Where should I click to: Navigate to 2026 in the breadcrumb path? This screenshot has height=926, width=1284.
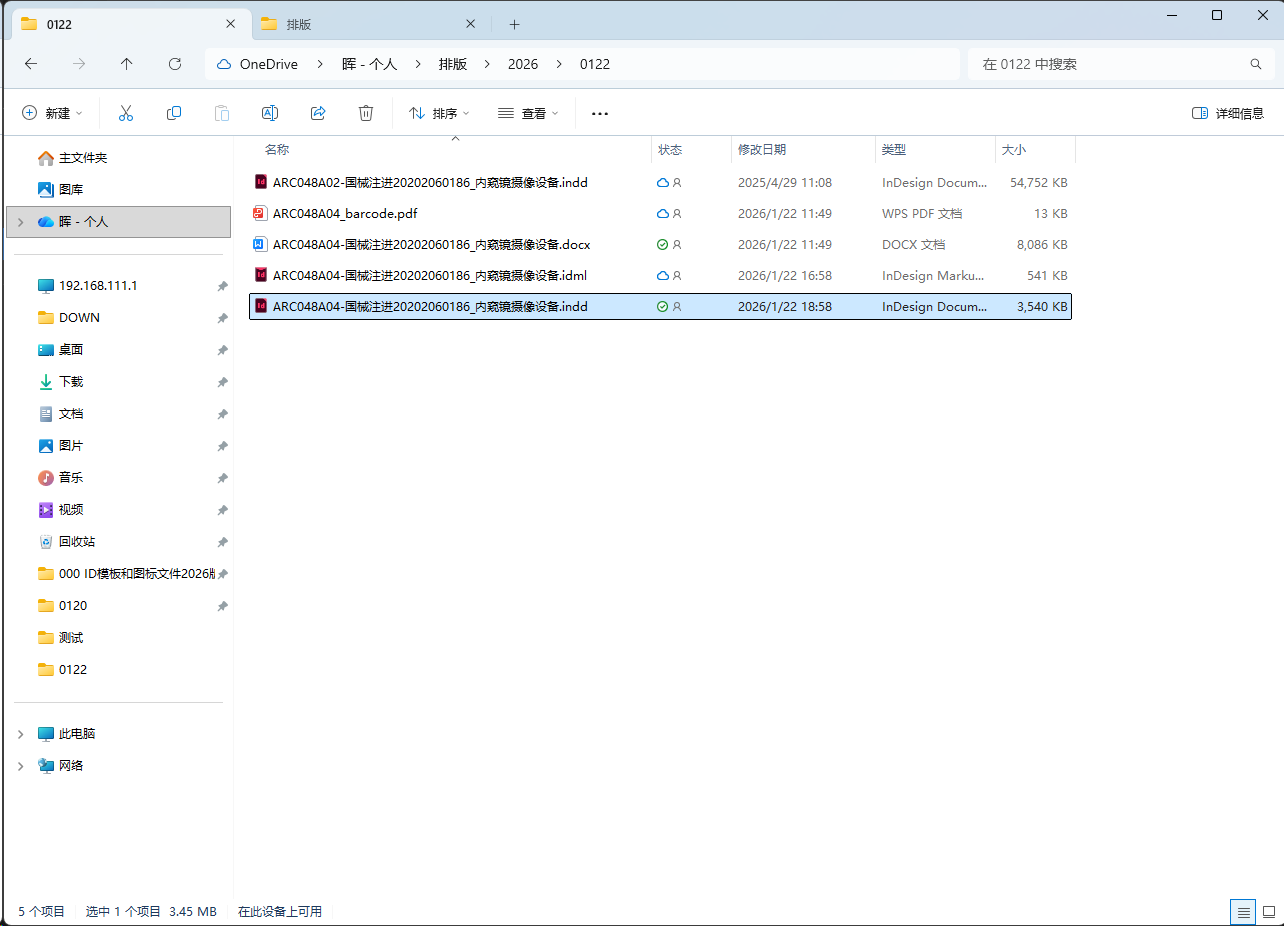click(523, 63)
